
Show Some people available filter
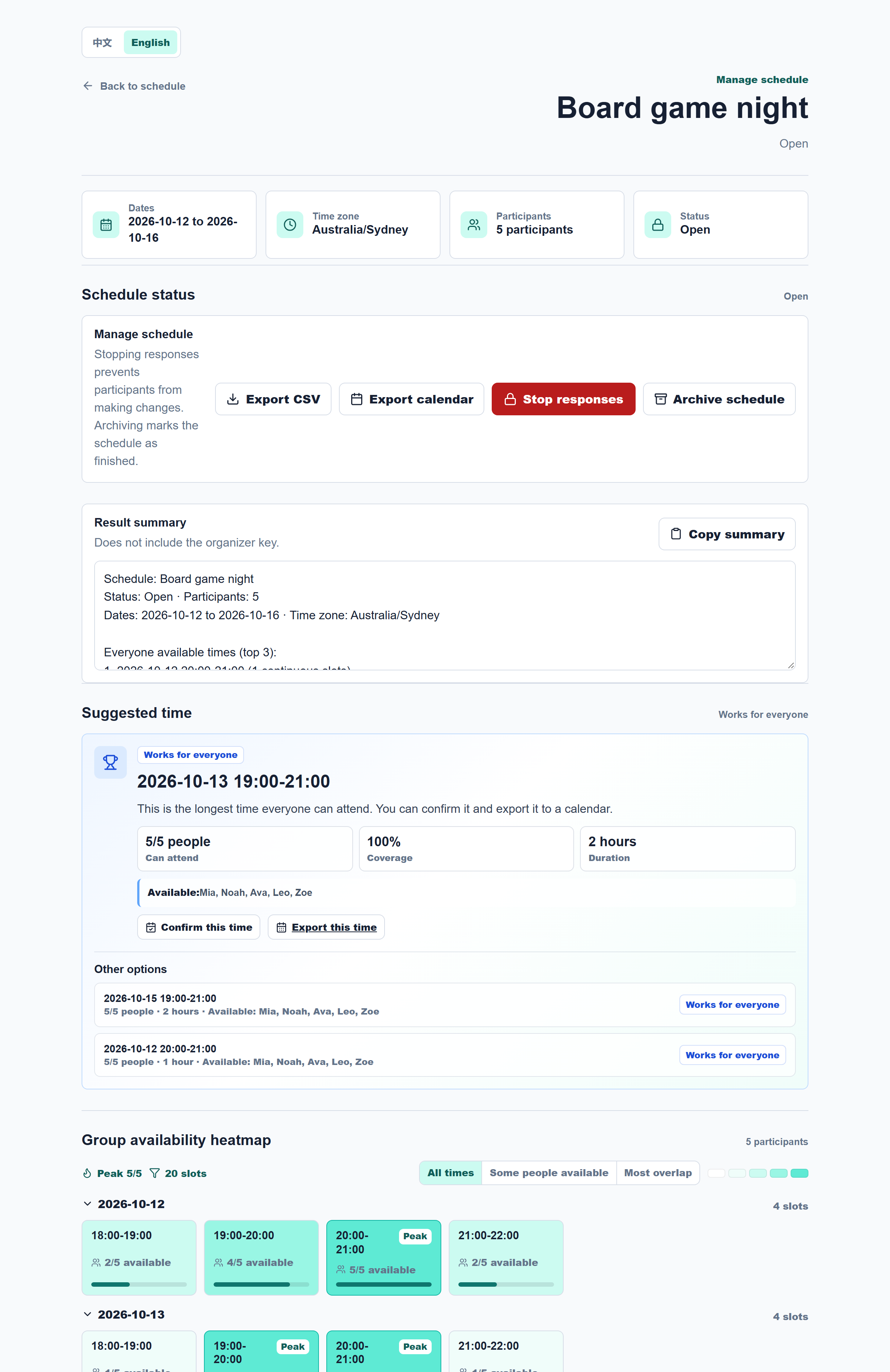pyautogui.click(x=549, y=1173)
